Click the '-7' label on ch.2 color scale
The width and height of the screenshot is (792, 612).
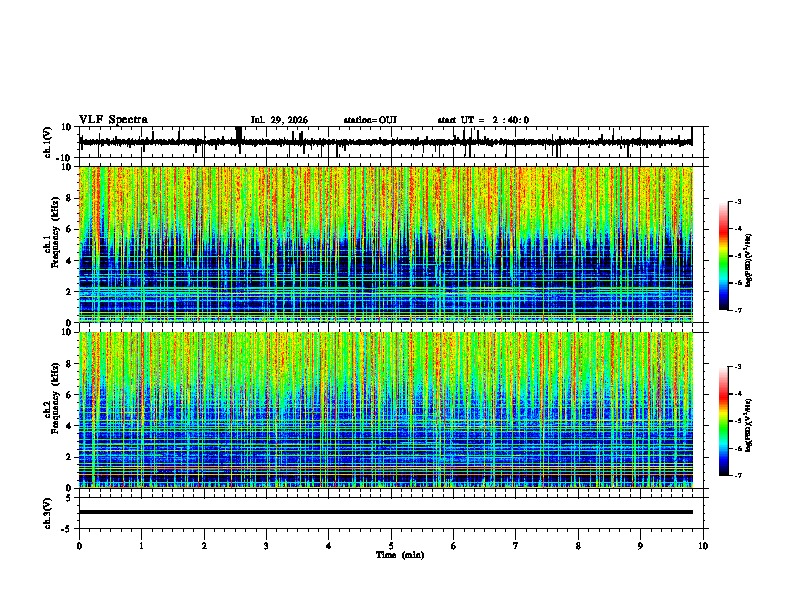tap(738, 475)
